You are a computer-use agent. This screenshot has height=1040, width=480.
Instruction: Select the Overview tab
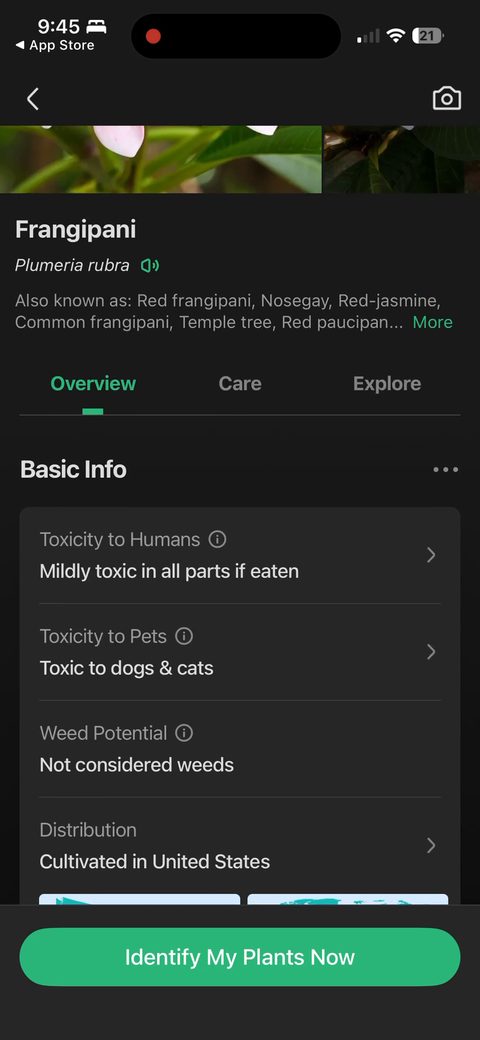[x=93, y=383]
